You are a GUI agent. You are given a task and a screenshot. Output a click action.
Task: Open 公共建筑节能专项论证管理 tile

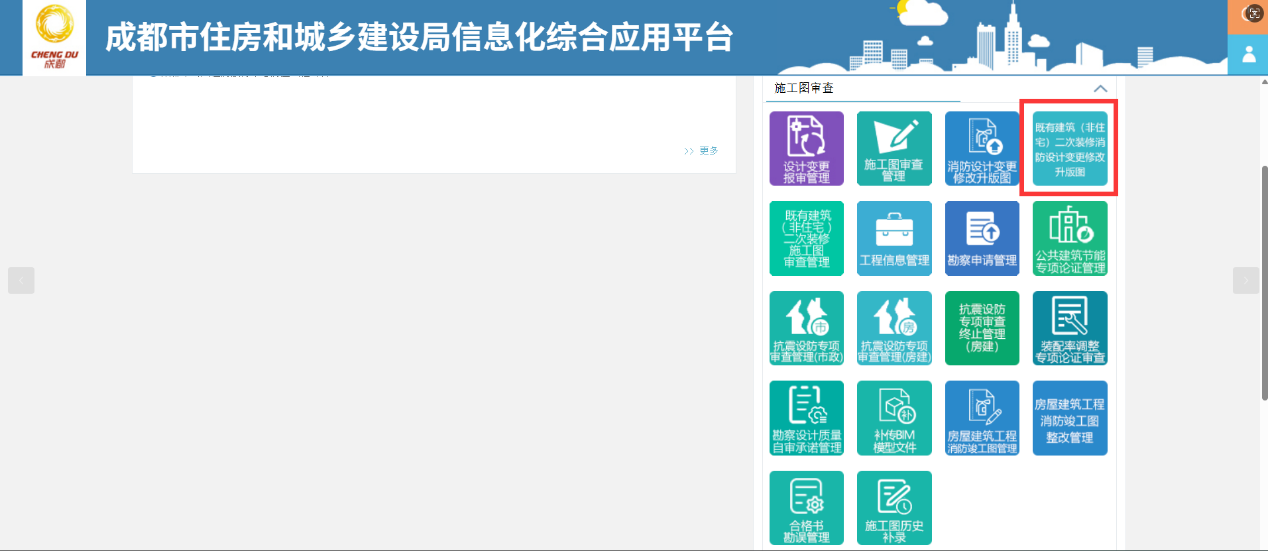click(x=1070, y=238)
